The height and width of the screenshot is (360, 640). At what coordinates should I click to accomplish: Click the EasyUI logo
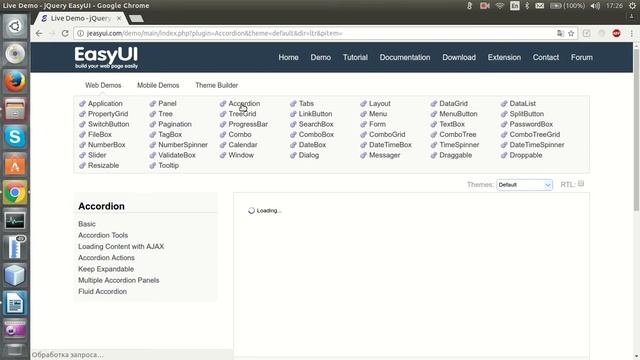point(106,58)
